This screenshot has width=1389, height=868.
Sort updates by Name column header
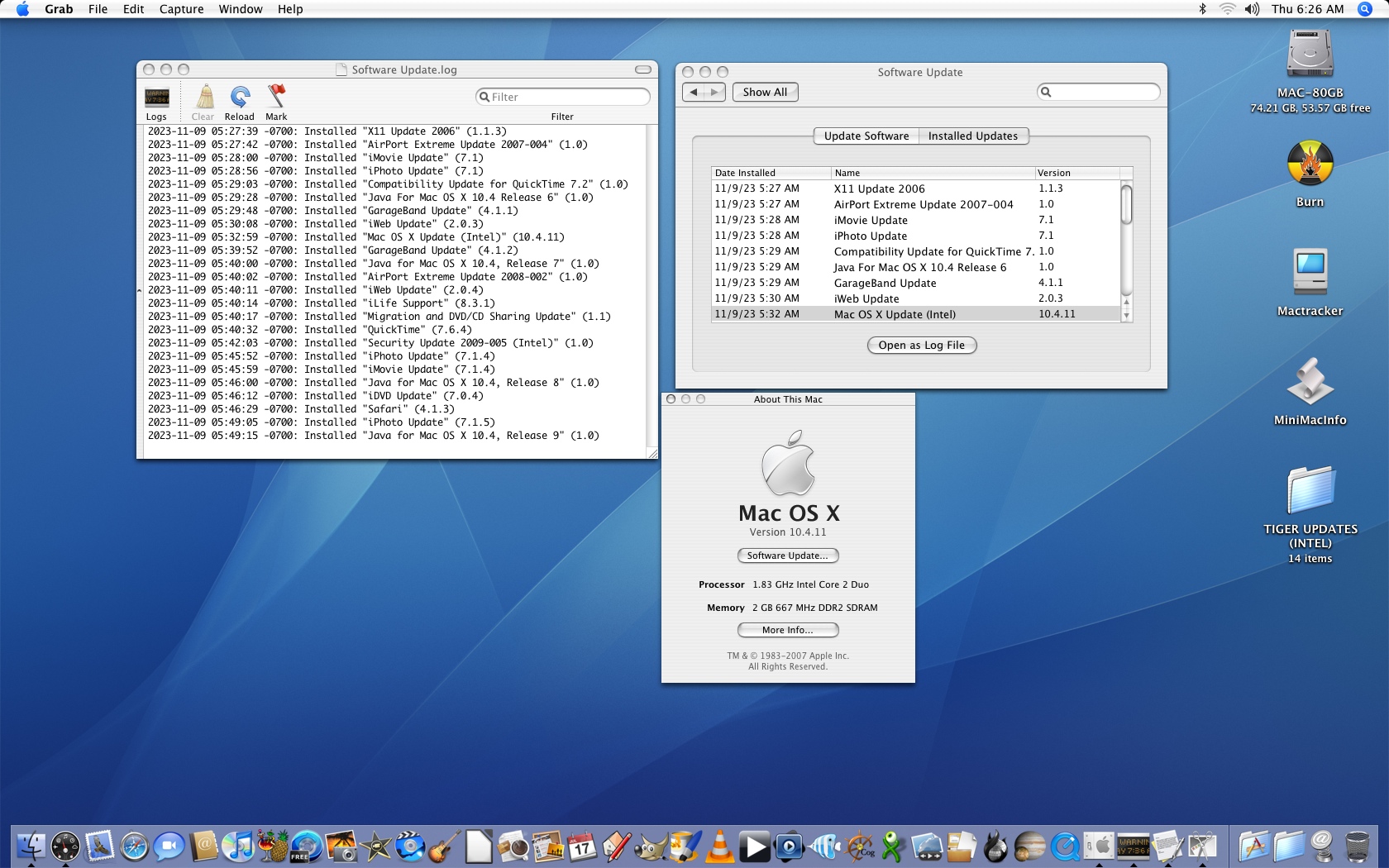[x=933, y=173]
